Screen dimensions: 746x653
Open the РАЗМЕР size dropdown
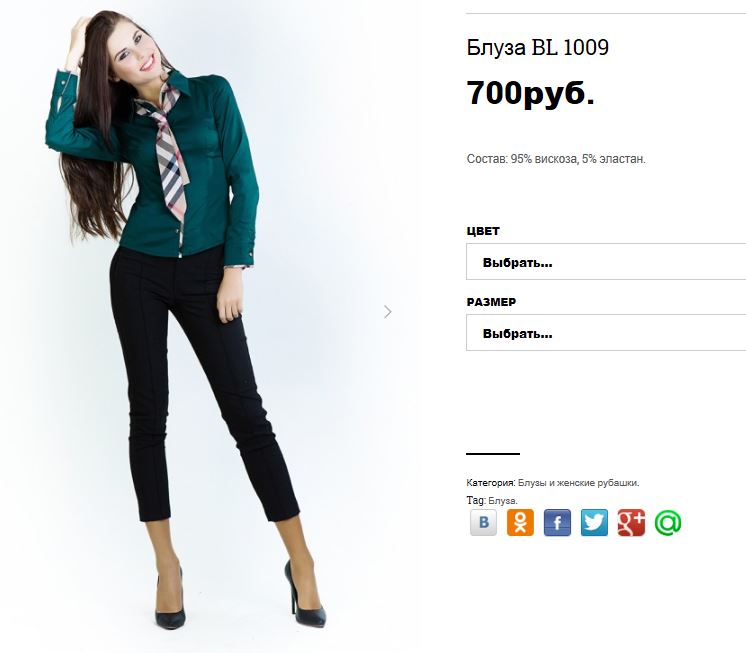(x=606, y=332)
